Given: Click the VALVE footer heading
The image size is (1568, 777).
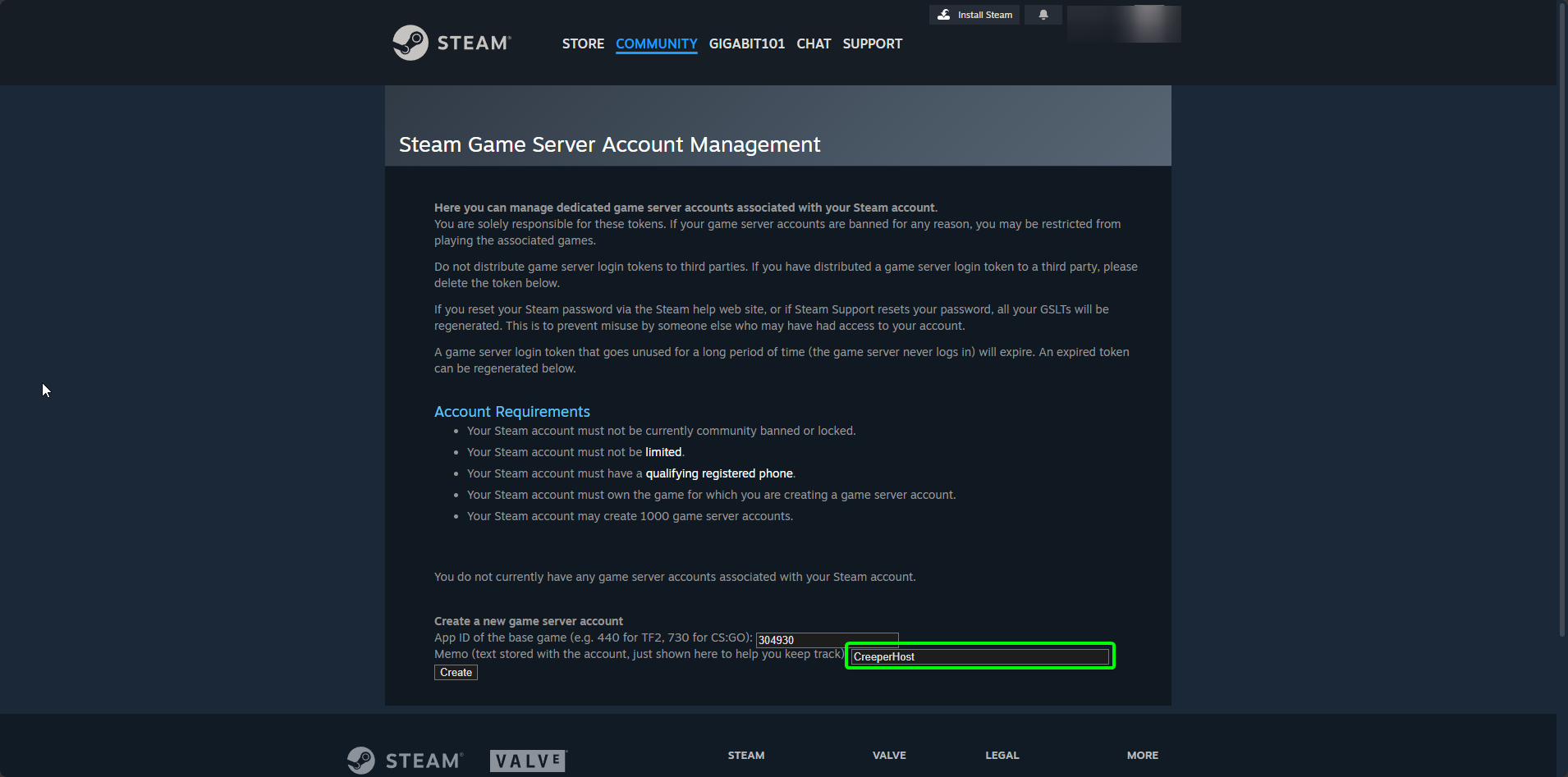Looking at the screenshot, I should (x=889, y=755).
